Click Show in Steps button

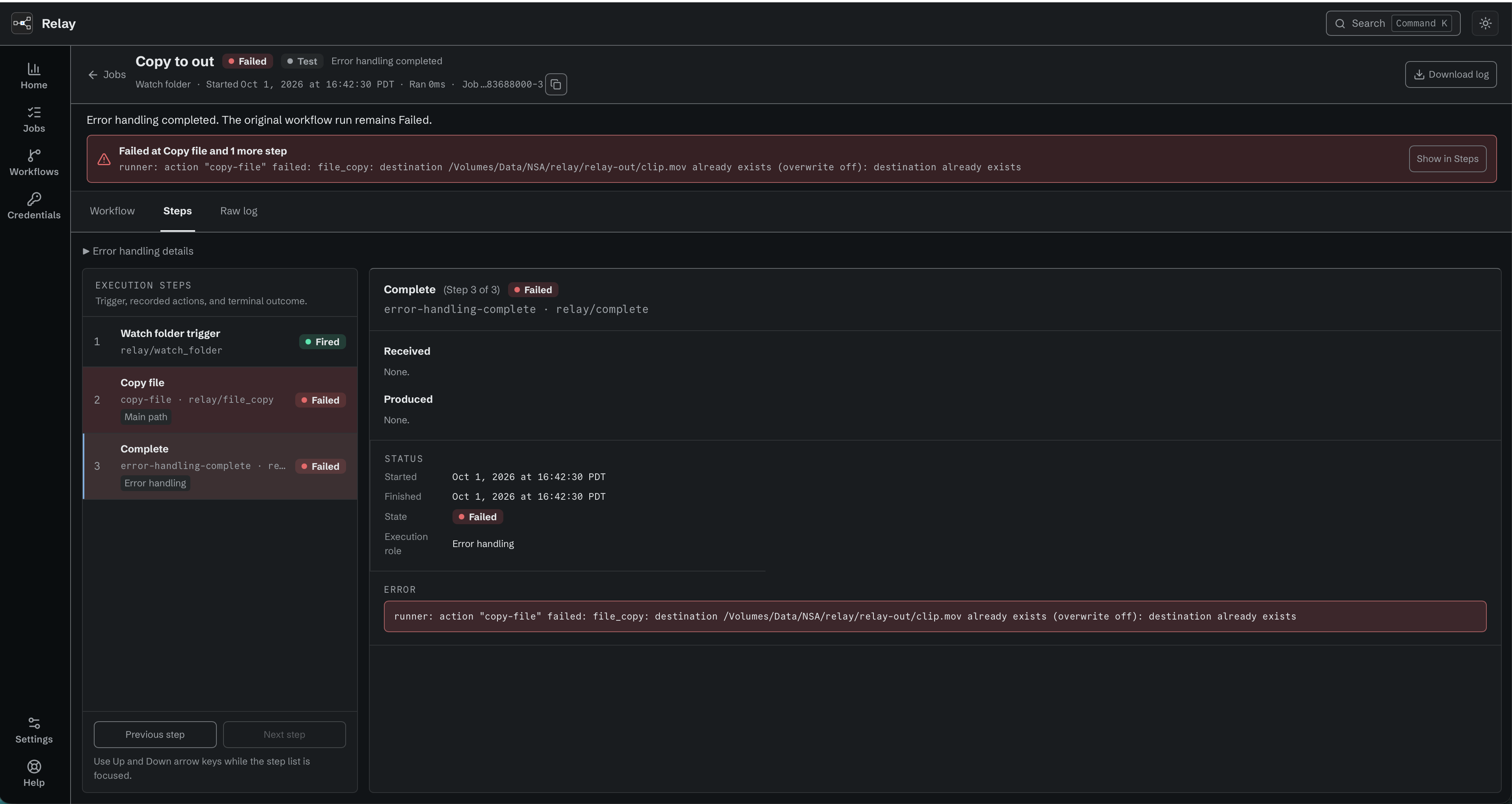coord(1447,159)
